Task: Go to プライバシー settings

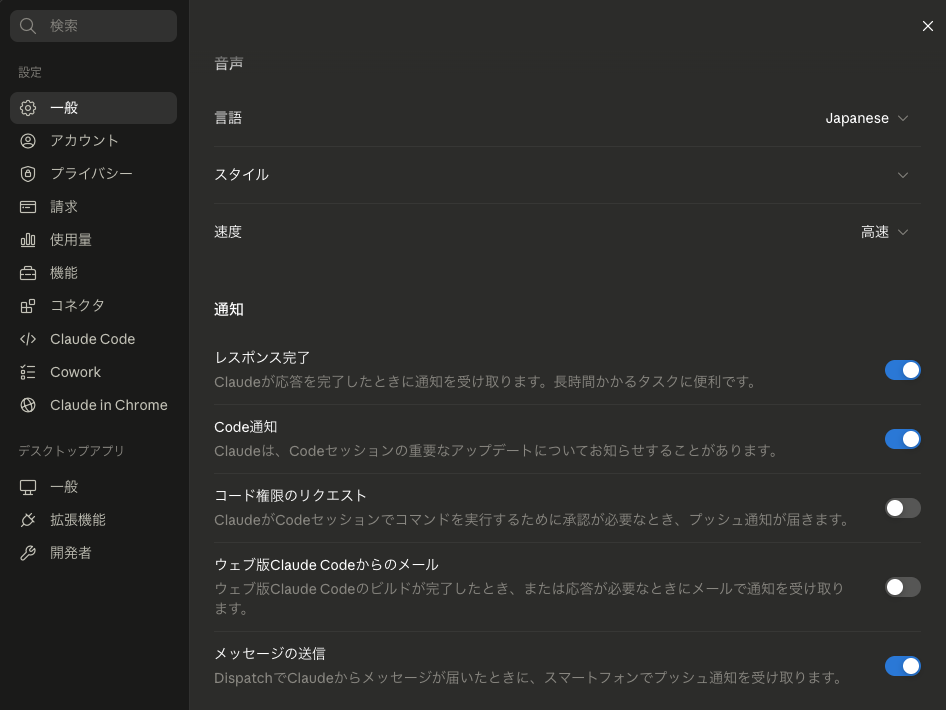Action: [94, 174]
